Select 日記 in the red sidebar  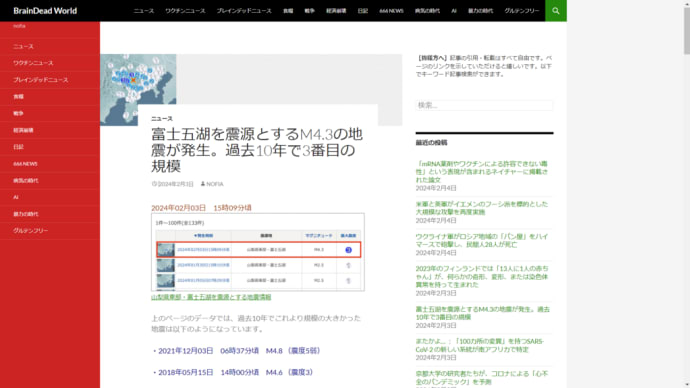[x=18, y=146]
